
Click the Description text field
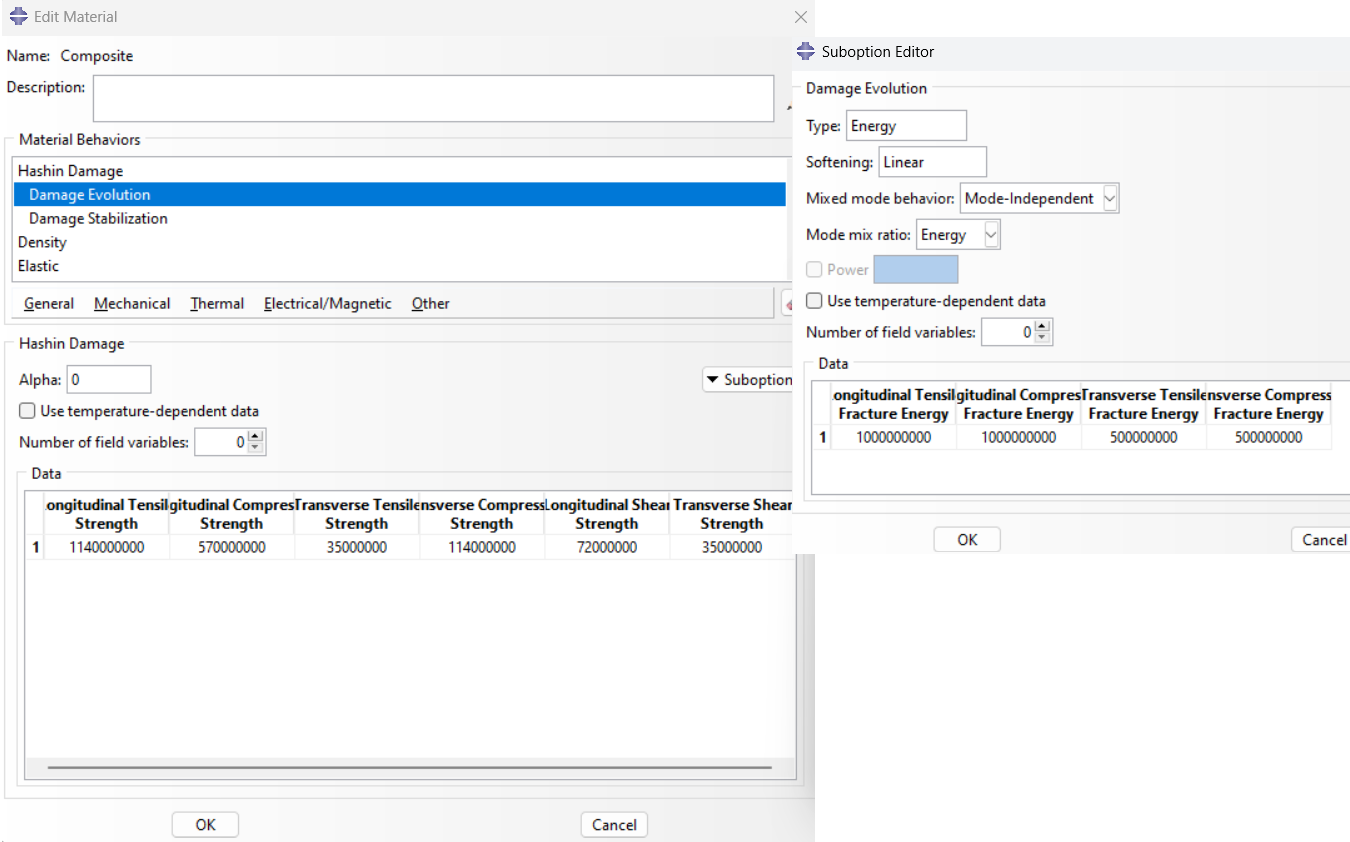(433, 98)
